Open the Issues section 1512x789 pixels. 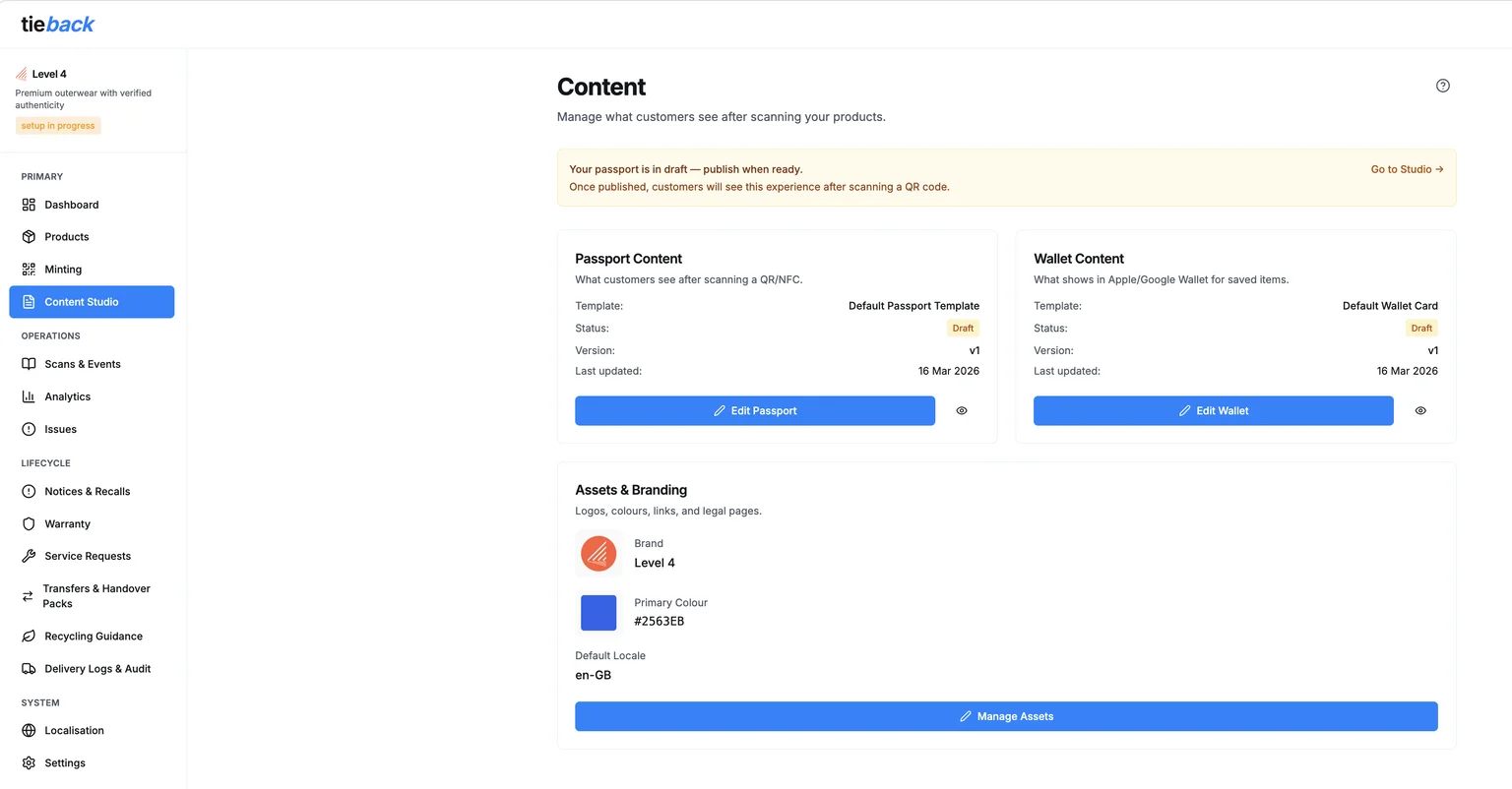pyautogui.click(x=61, y=428)
